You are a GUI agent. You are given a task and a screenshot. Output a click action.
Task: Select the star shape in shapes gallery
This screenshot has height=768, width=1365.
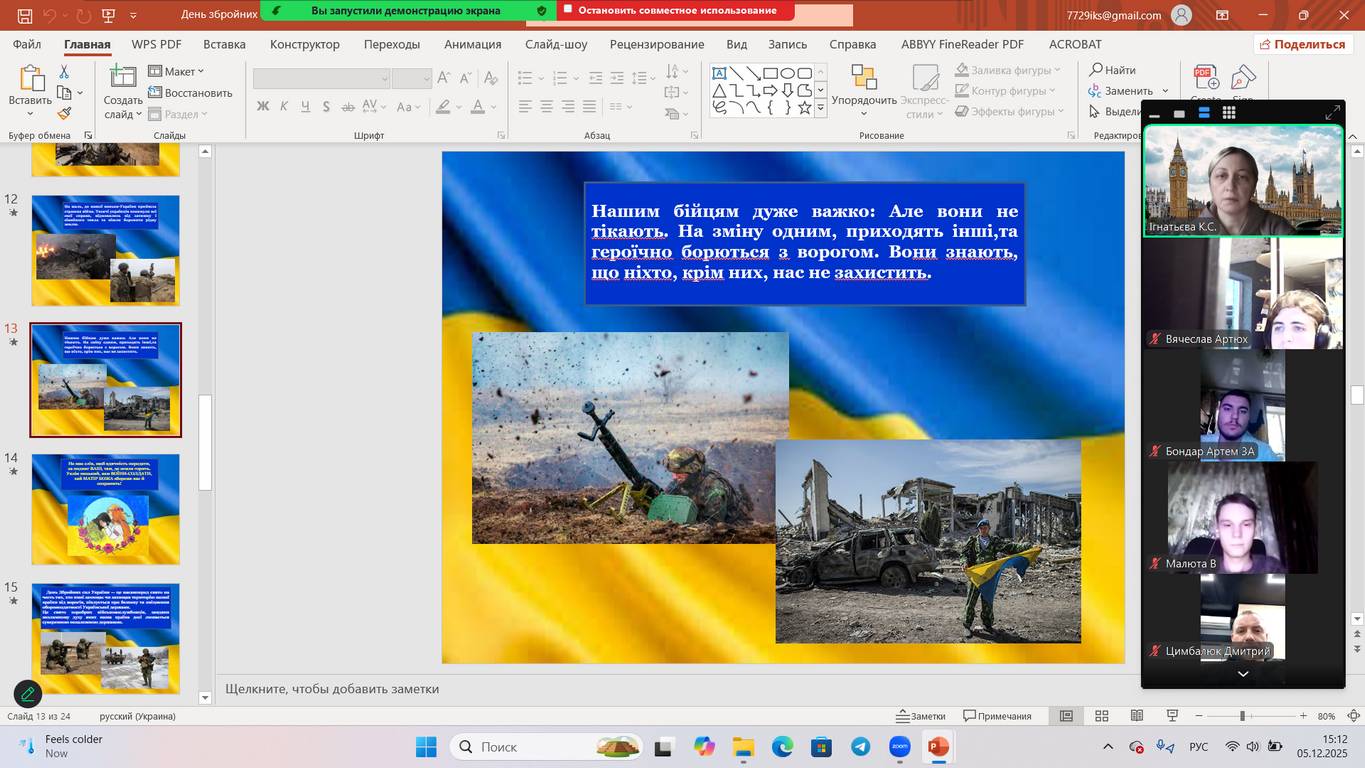[804, 108]
